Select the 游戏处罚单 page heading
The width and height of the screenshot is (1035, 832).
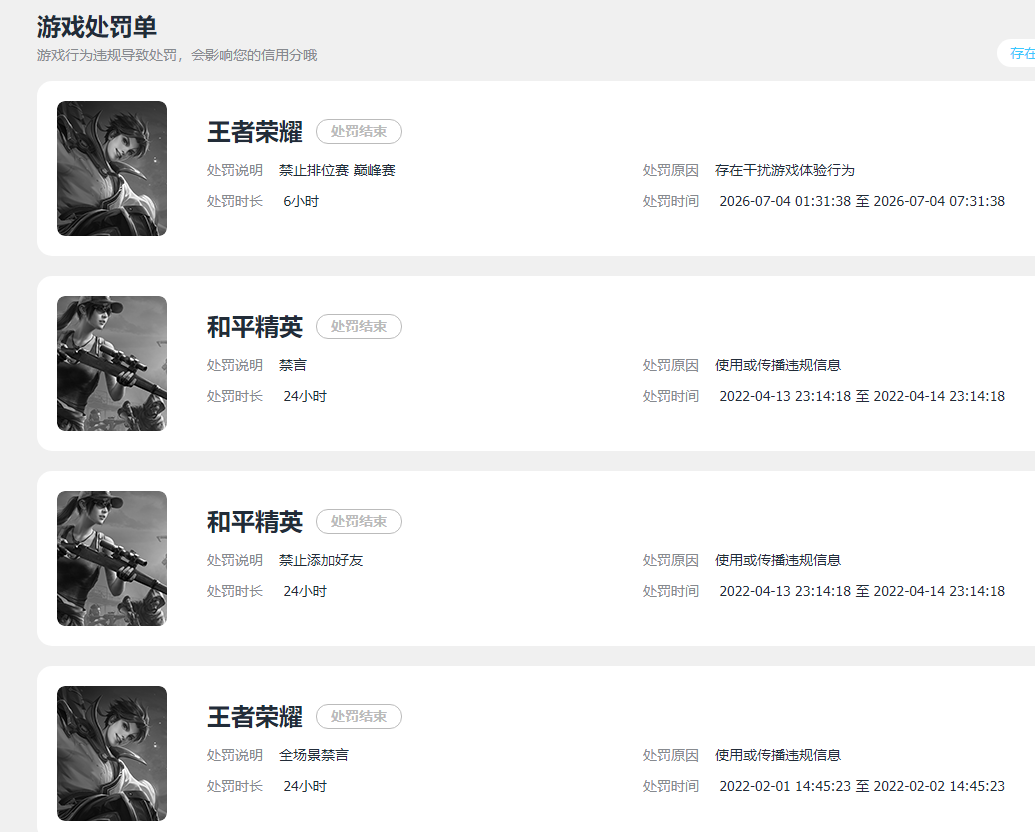(96, 27)
